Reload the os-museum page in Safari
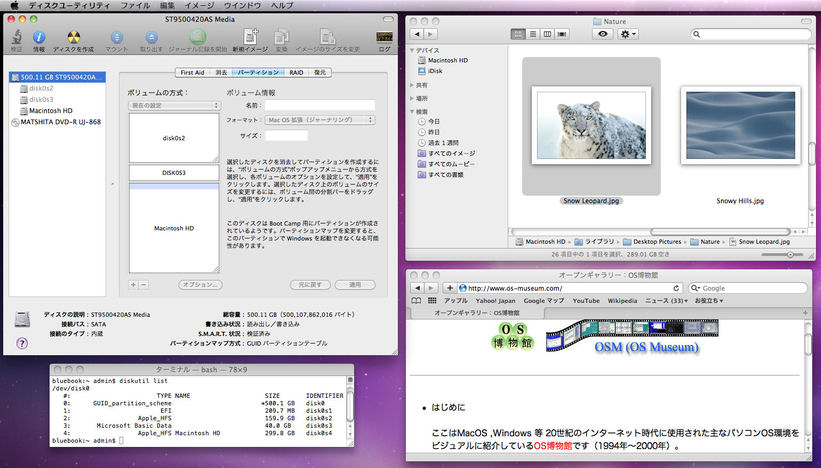The width and height of the screenshot is (821, 468). [676, 288]
